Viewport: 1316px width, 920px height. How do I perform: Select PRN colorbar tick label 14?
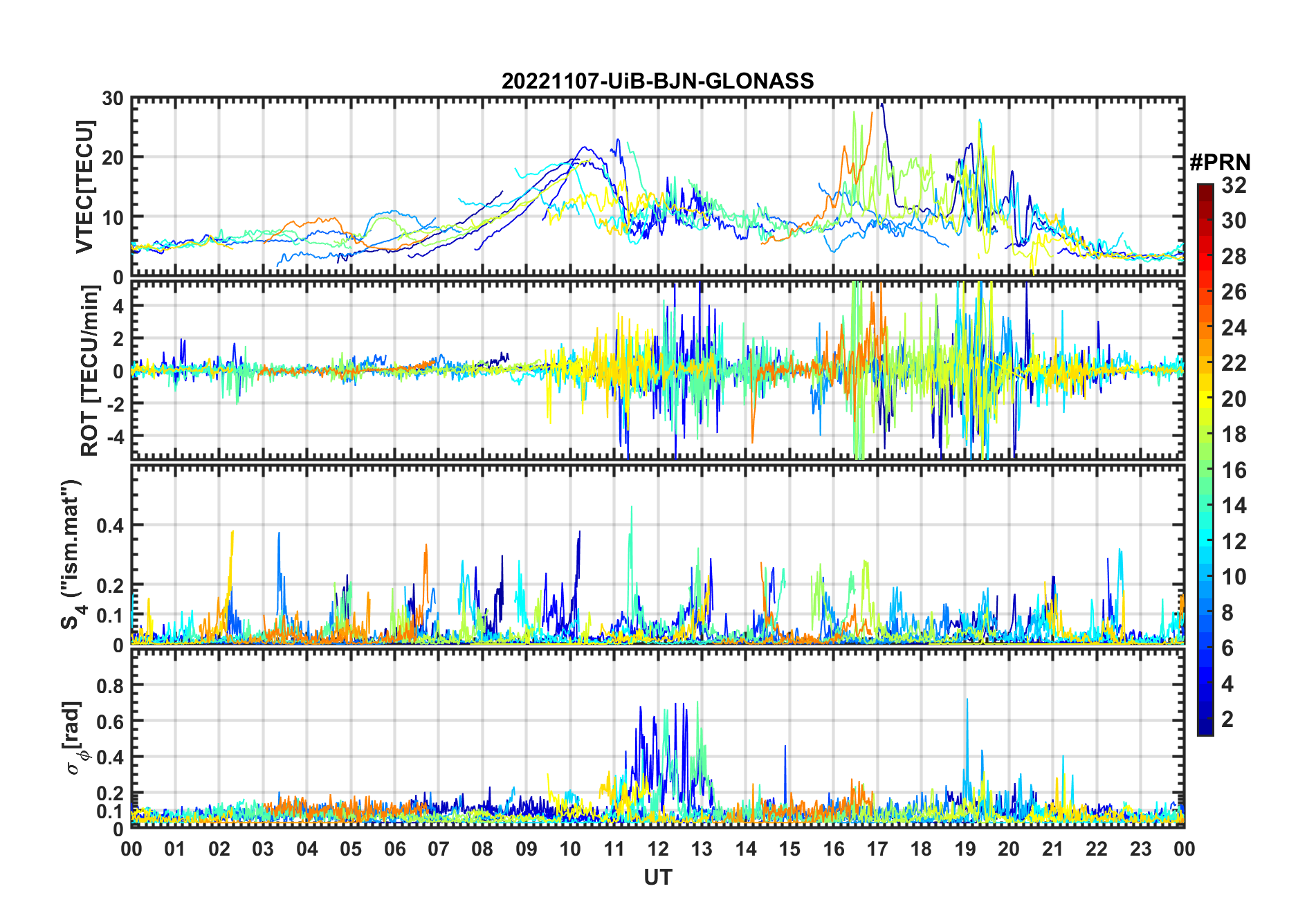point(1234,506)
